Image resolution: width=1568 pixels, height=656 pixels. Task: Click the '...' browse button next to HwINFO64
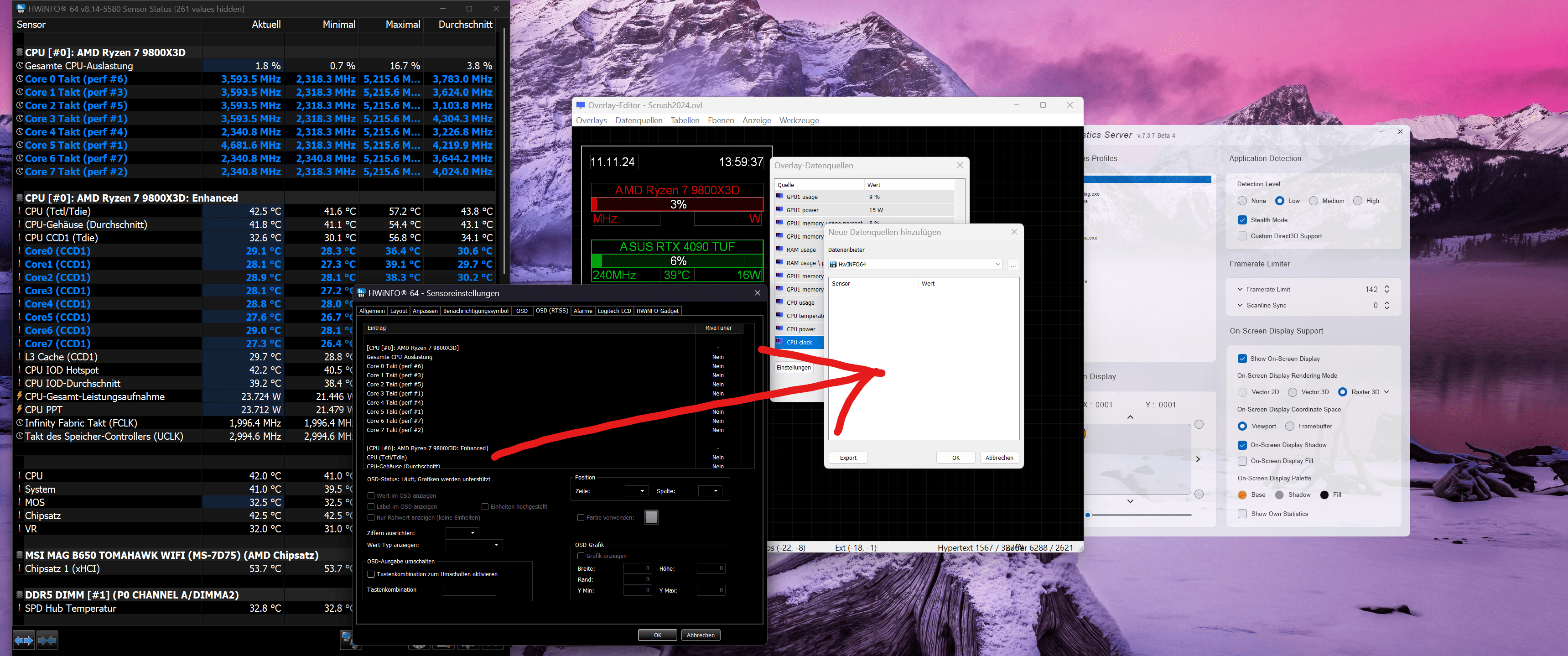pyautogui.click(x=1013, y=264)
